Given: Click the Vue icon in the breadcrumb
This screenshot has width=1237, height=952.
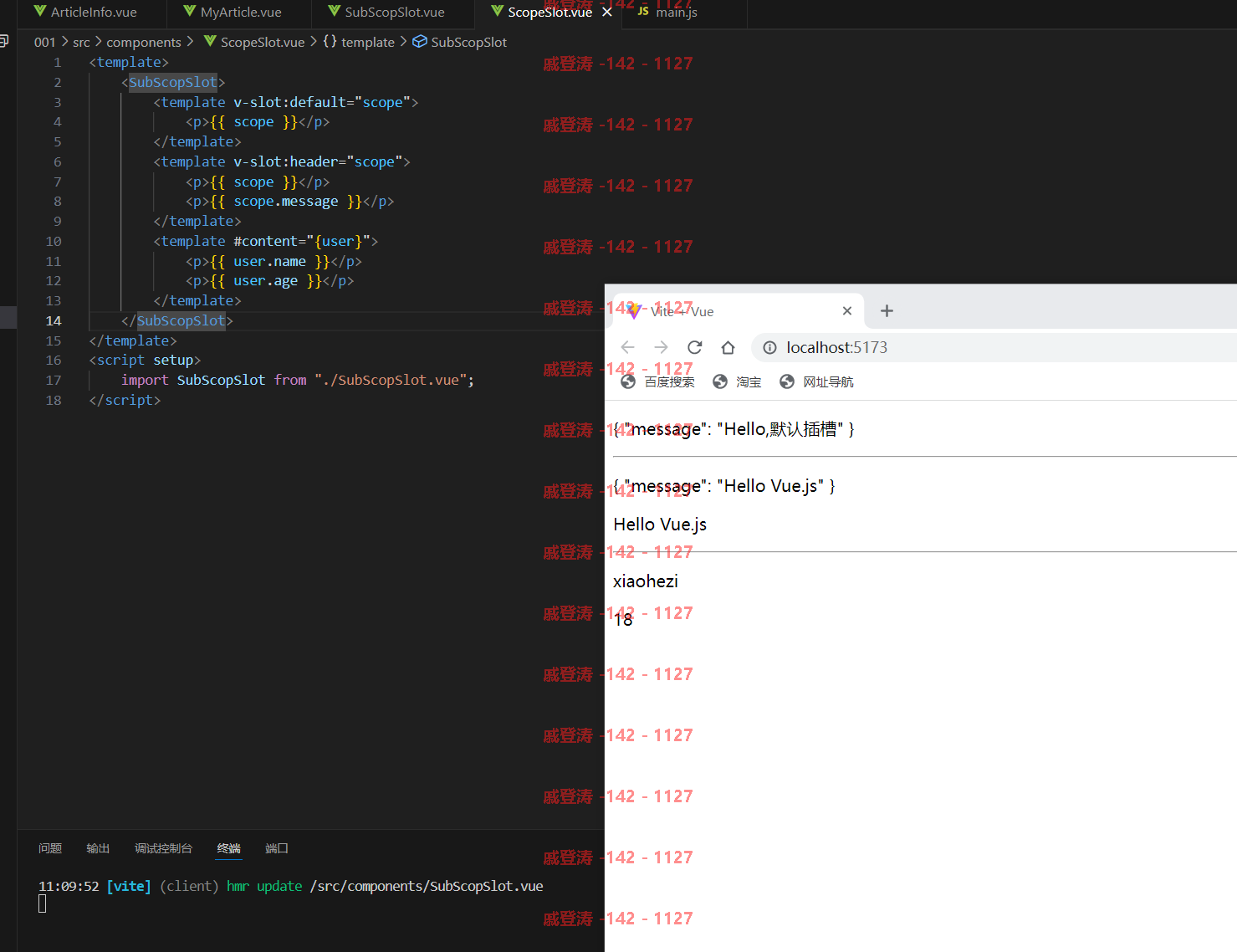Looking at the screenshot, I should pos(210,41).
